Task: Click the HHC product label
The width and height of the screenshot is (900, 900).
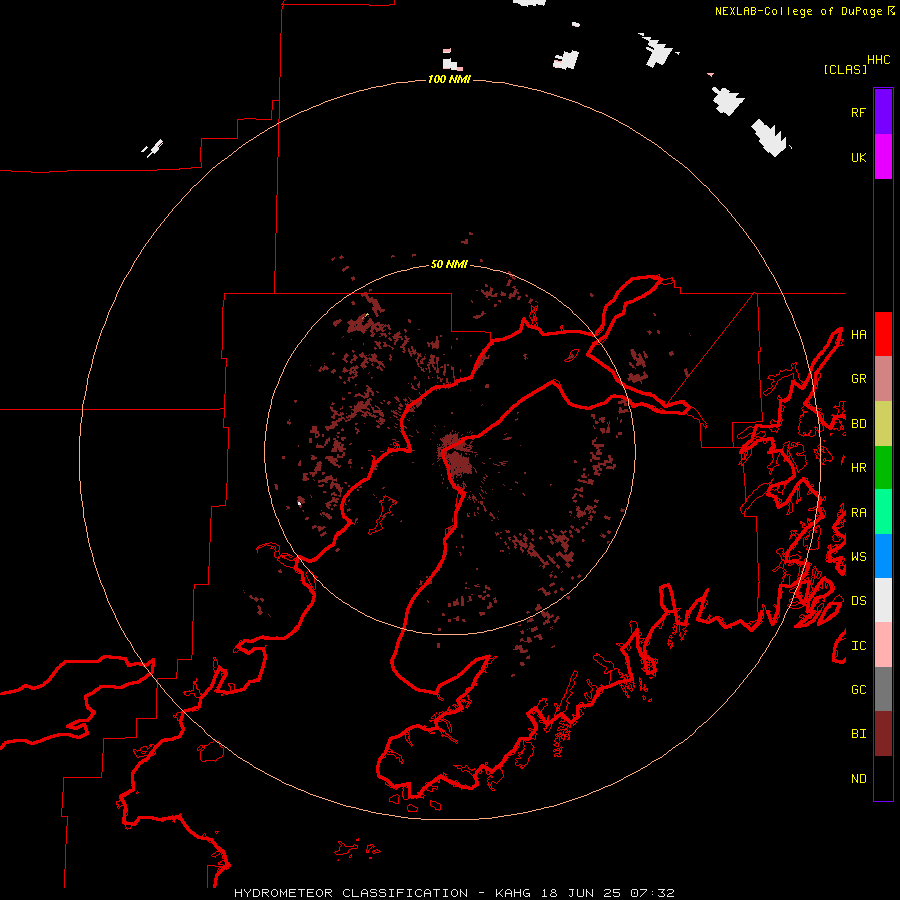Action: 879,60
